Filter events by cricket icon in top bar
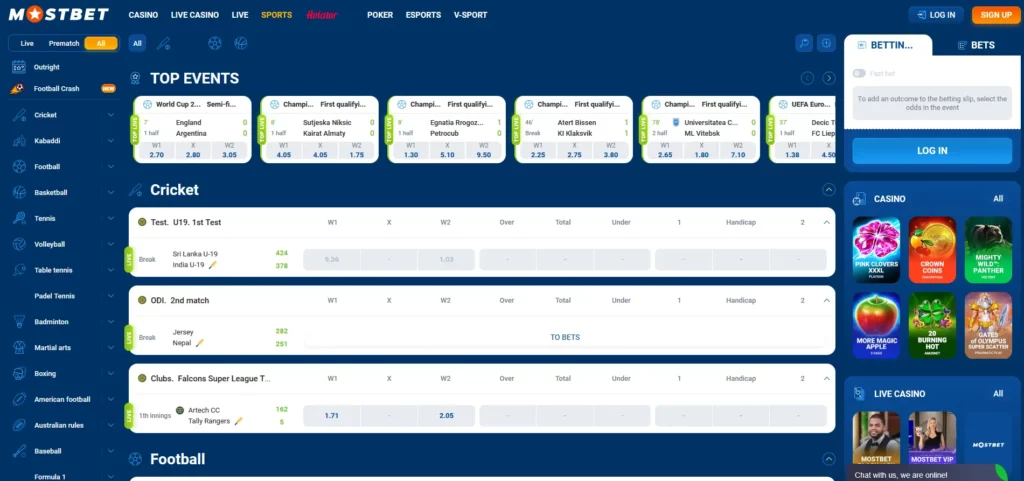The image size is (1024, 481). point(164,44)
